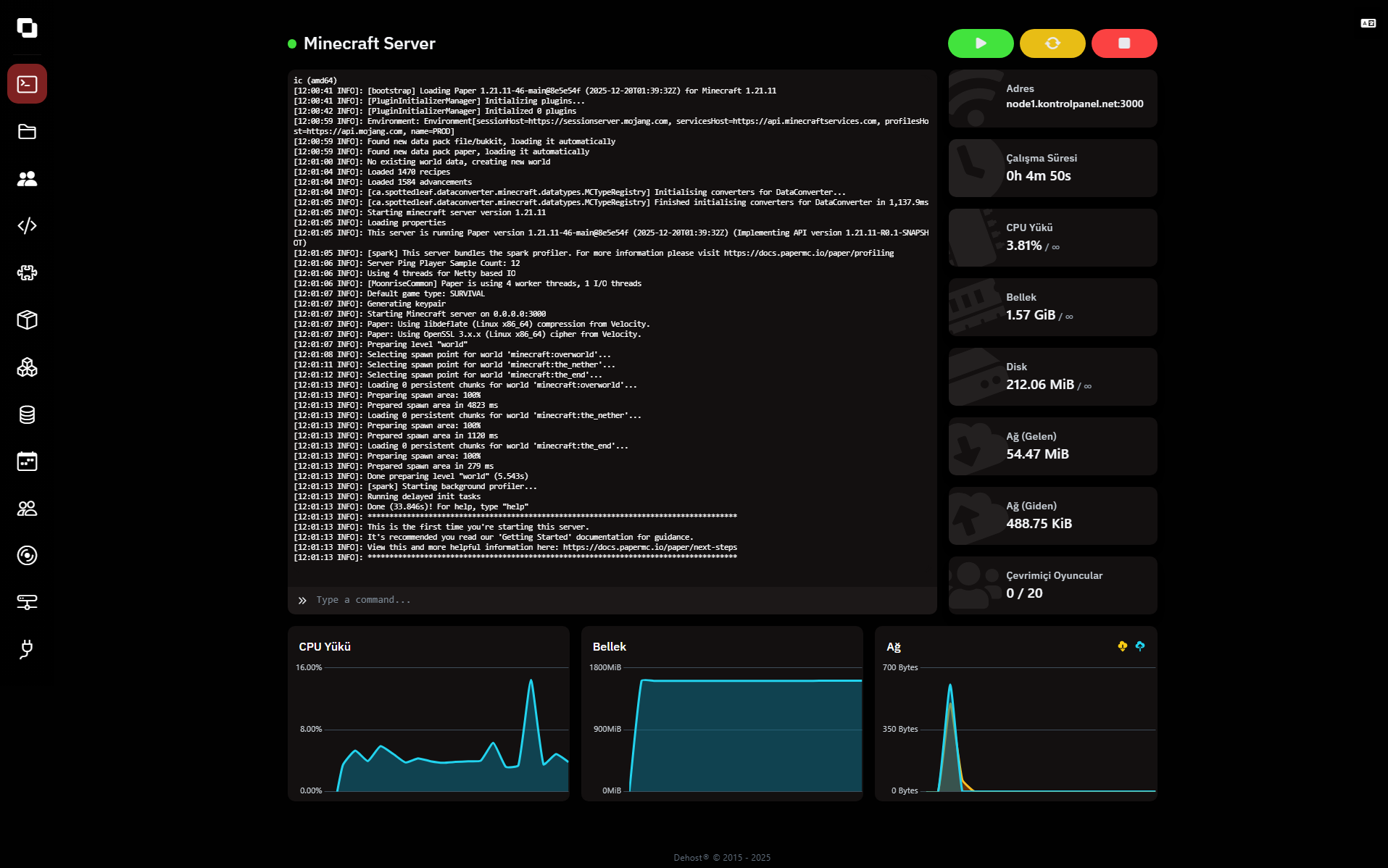Click the command input field in console

point(616,600)
